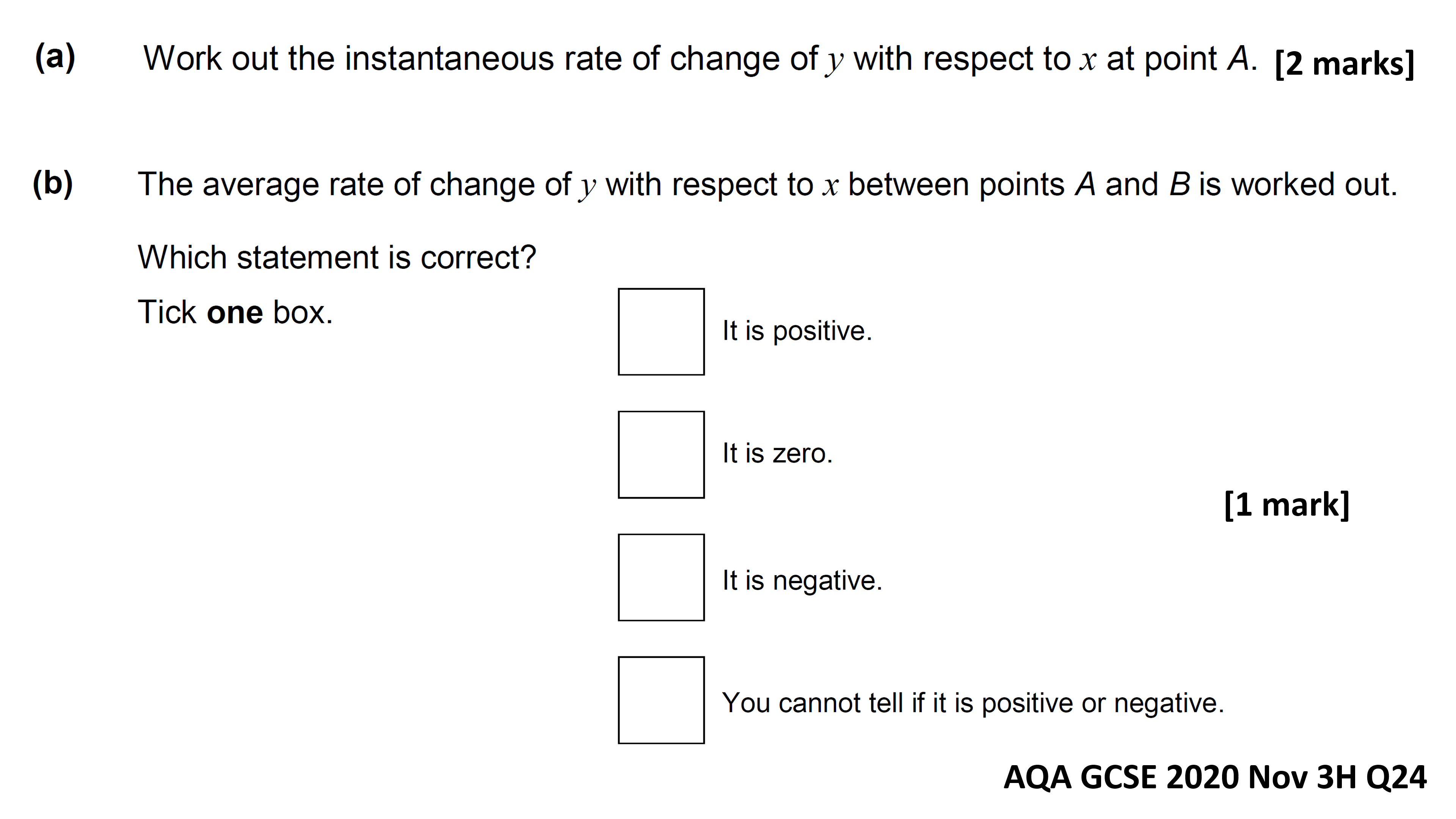Click the italic 'A' in 'at point A'
The height and width of the screenshot is (819, 1456).
coord(1238,58)
